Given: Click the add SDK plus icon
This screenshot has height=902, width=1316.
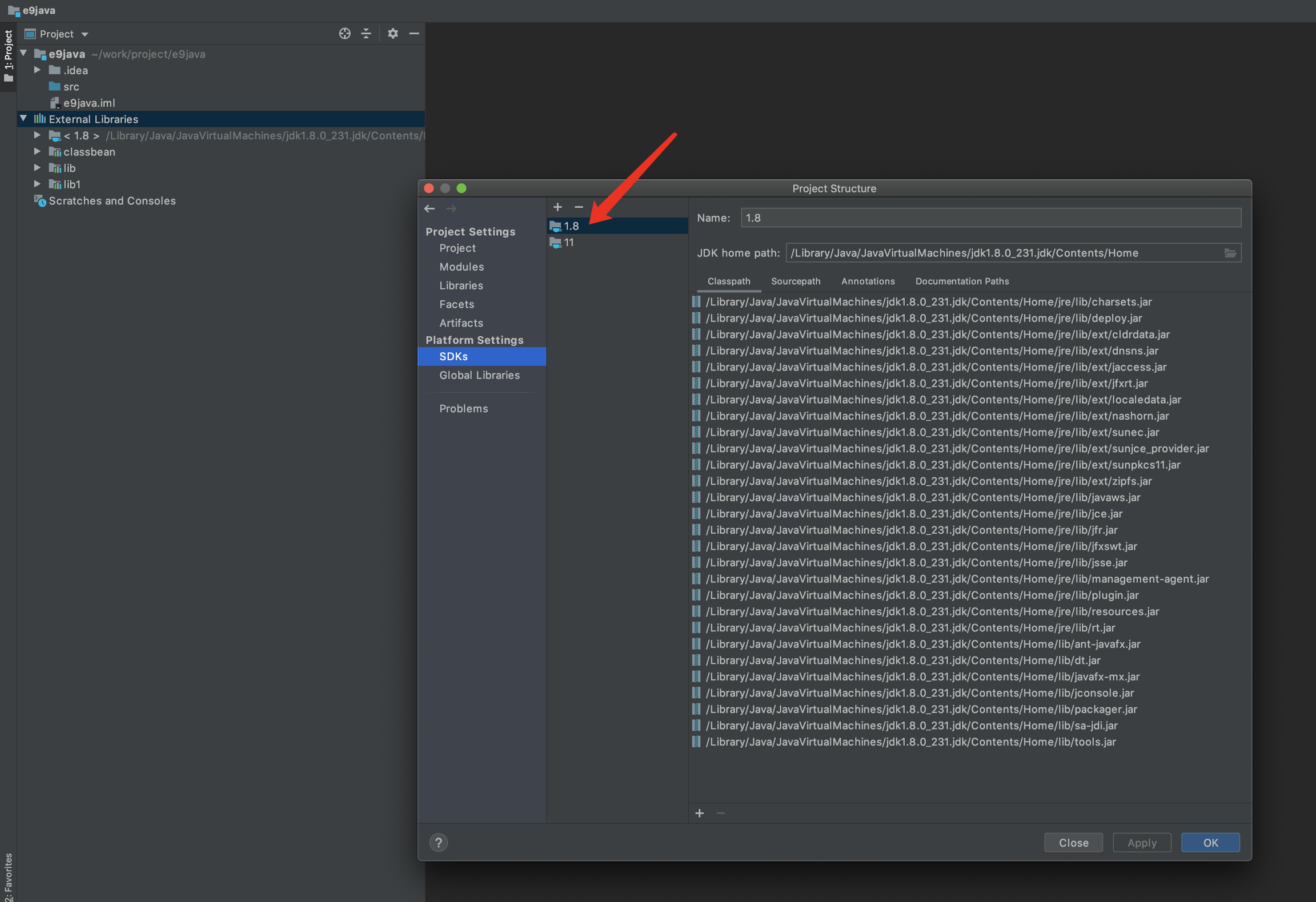Looking at the screenshot, I should pos(557,207).
